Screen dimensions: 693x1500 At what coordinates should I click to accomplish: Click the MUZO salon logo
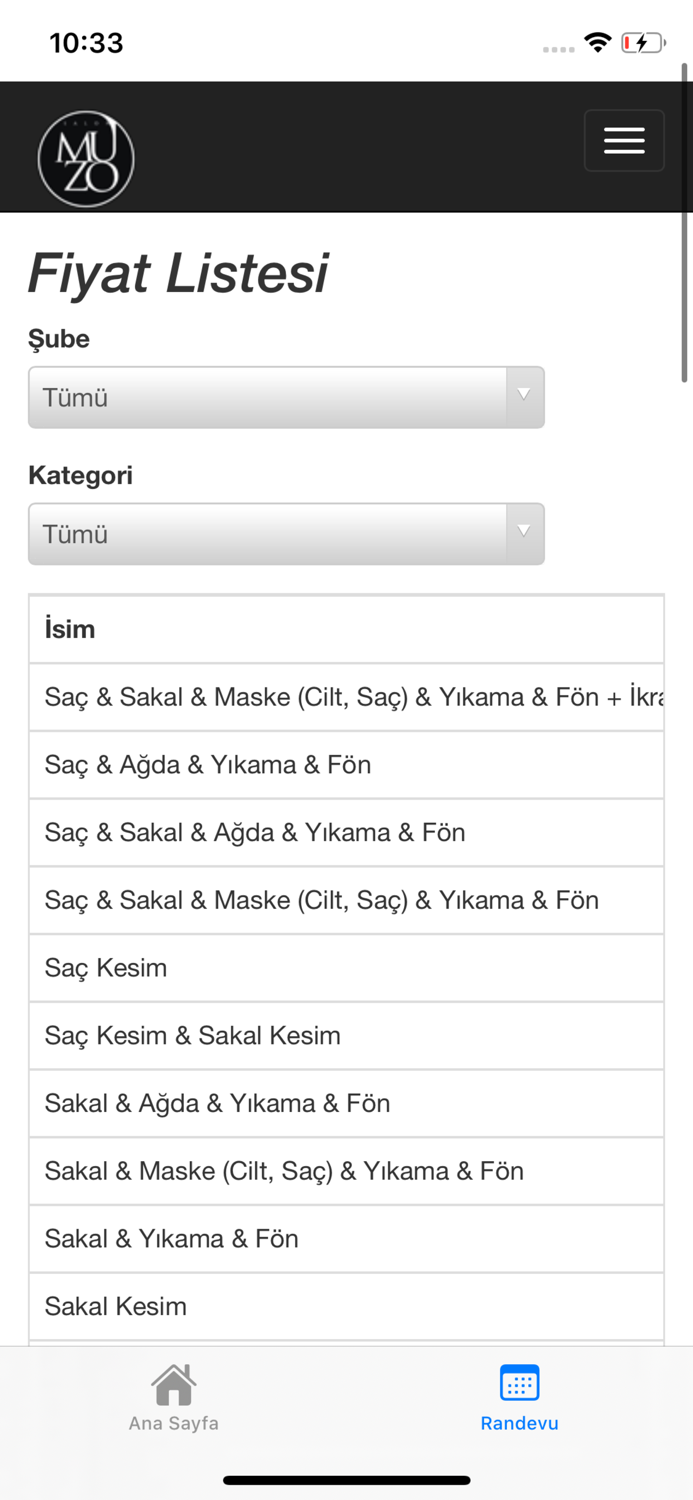click(86, 158)
